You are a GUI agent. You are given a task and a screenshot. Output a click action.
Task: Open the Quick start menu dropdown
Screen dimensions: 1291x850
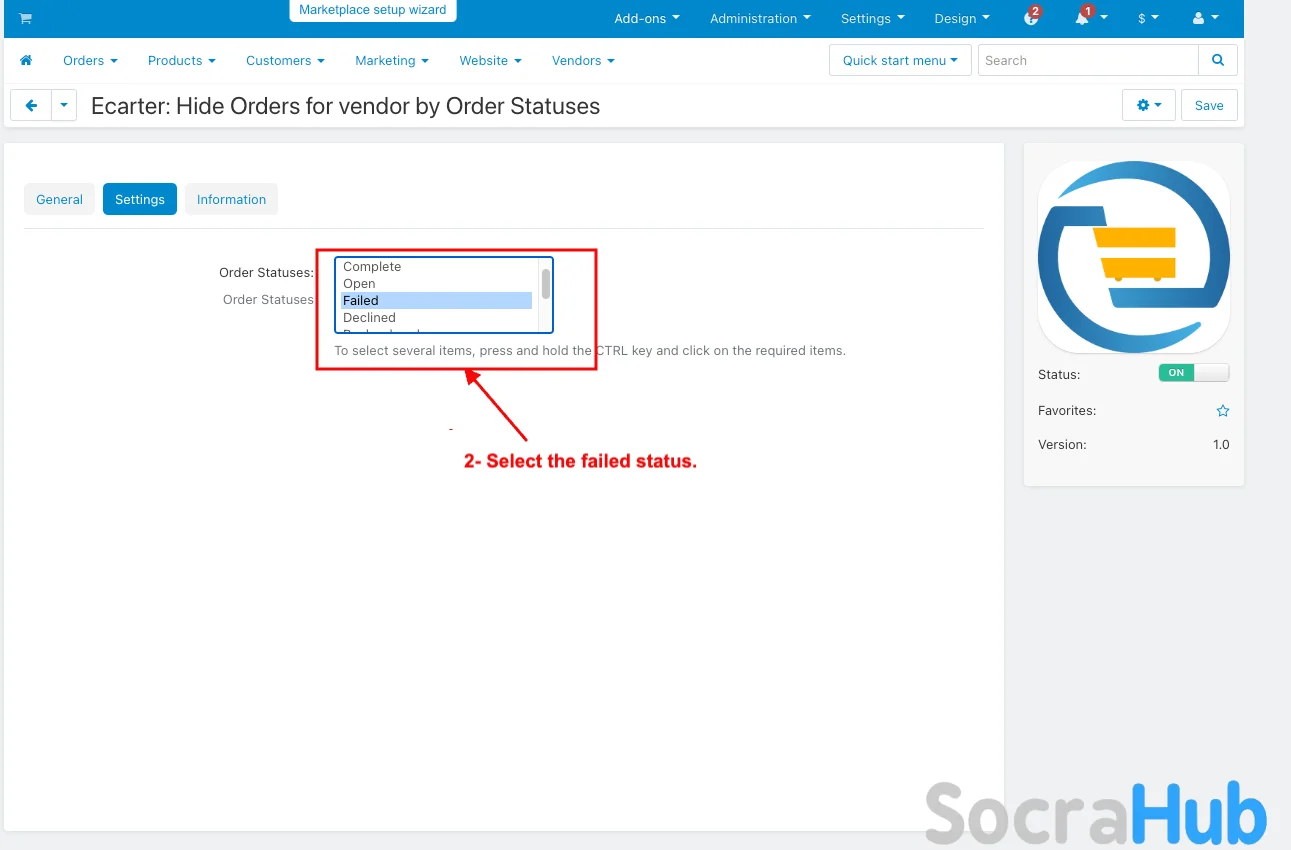(900, 60)
